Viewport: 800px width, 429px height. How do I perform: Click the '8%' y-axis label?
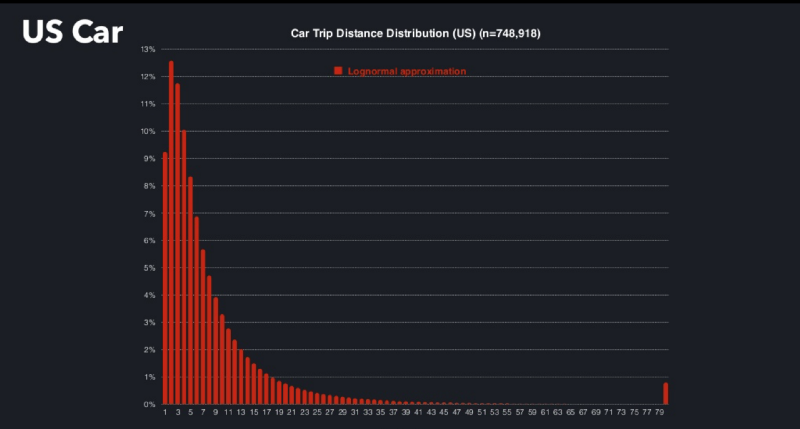149,186
